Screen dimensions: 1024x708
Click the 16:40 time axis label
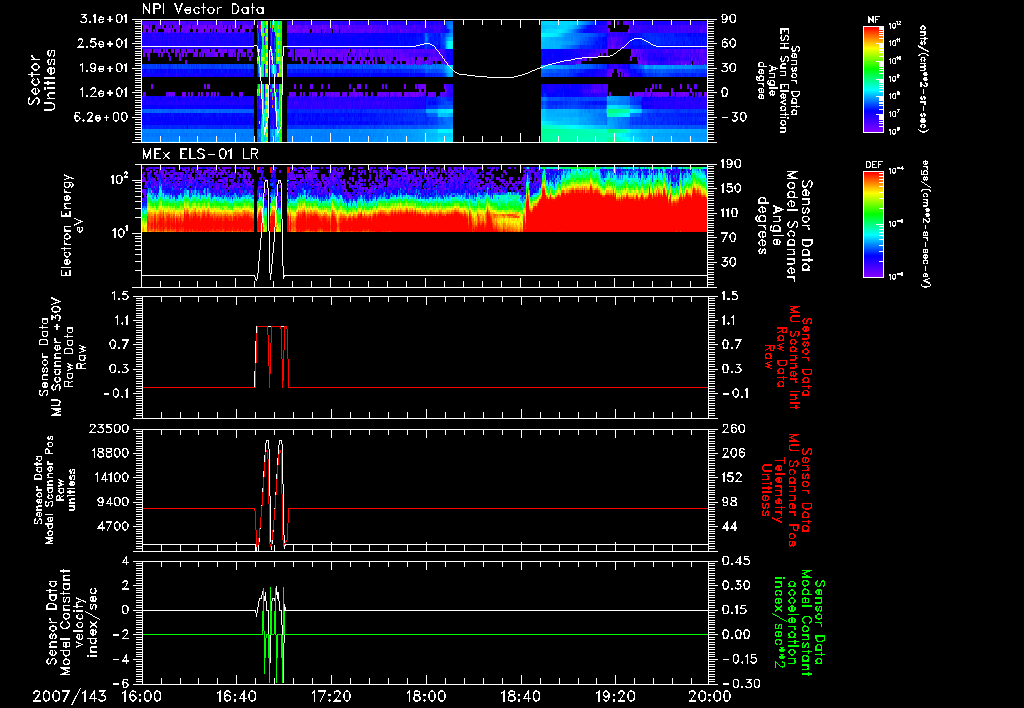pyautogui.click(x=236, y=697)
